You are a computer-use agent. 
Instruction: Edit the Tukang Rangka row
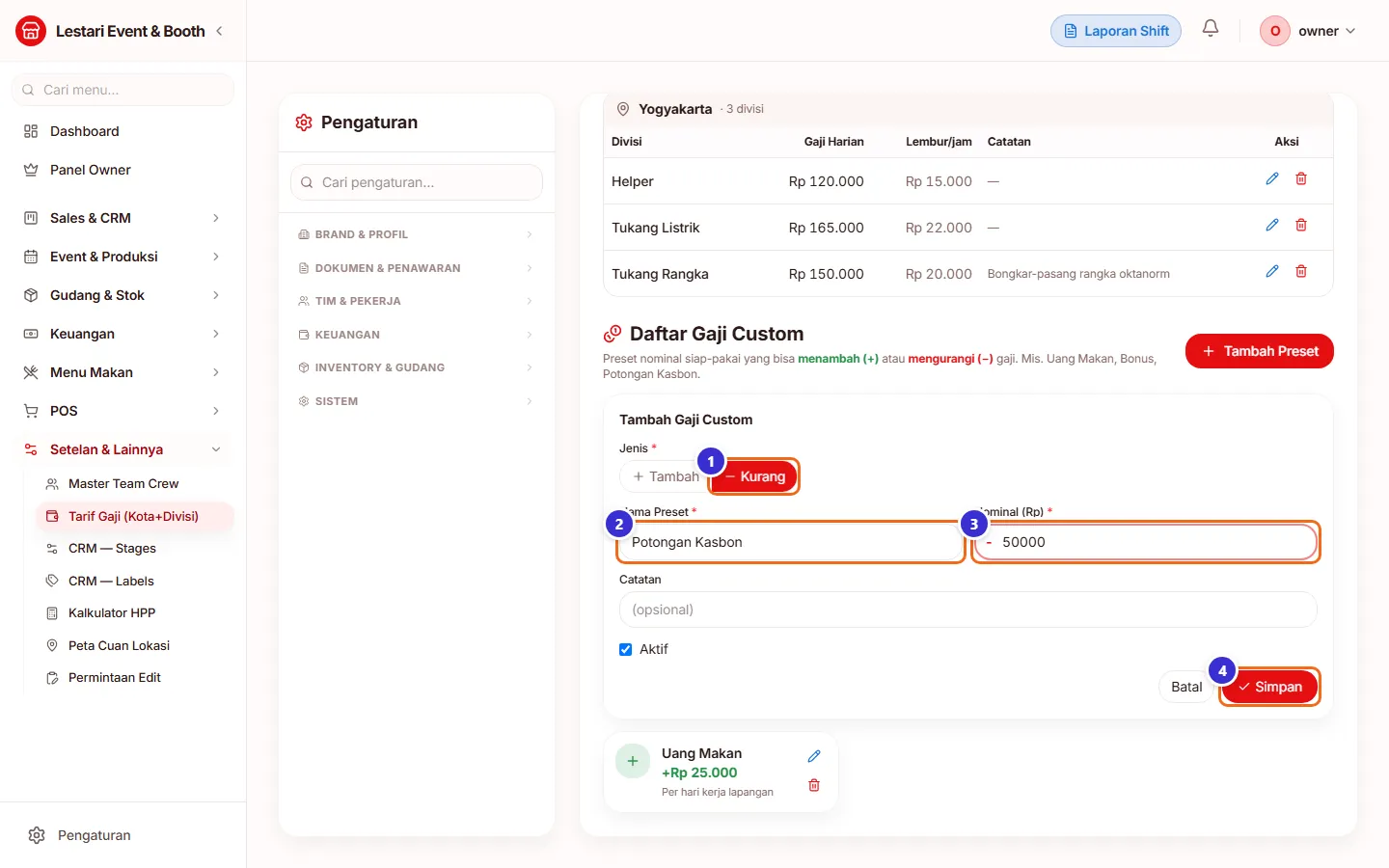[x=1272, y=272]
